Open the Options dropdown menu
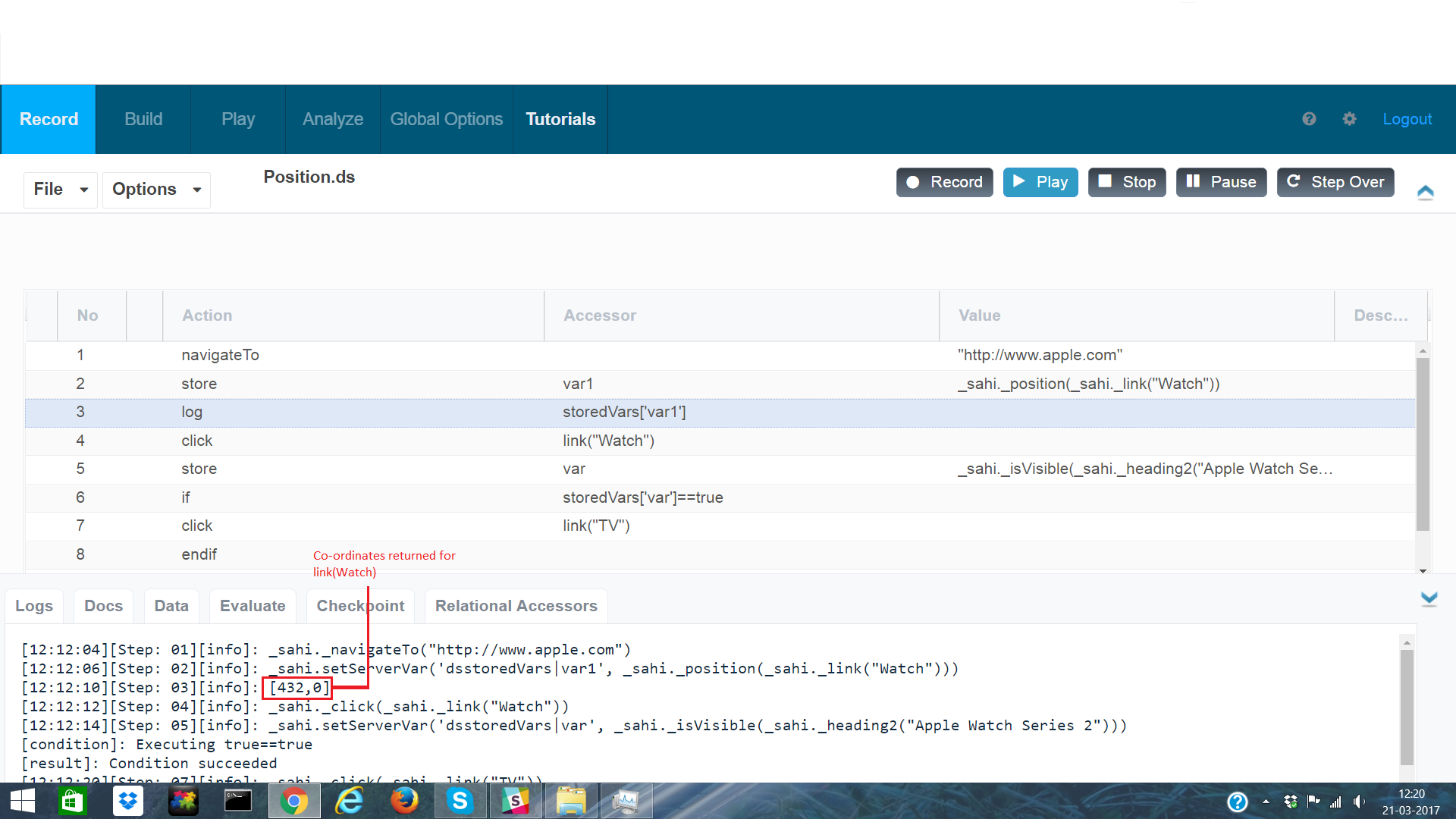This screenshot has width=1456, height=819. [156, 189]
